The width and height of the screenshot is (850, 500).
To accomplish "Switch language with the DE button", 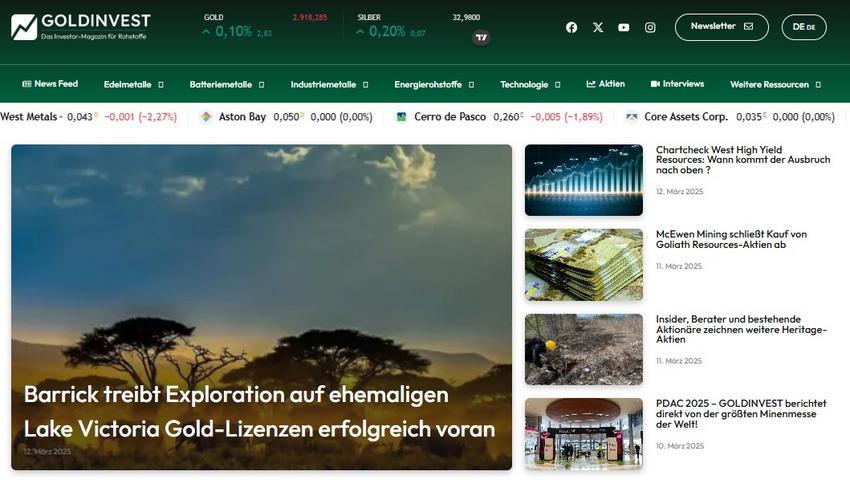I will (x=803, y=27).
